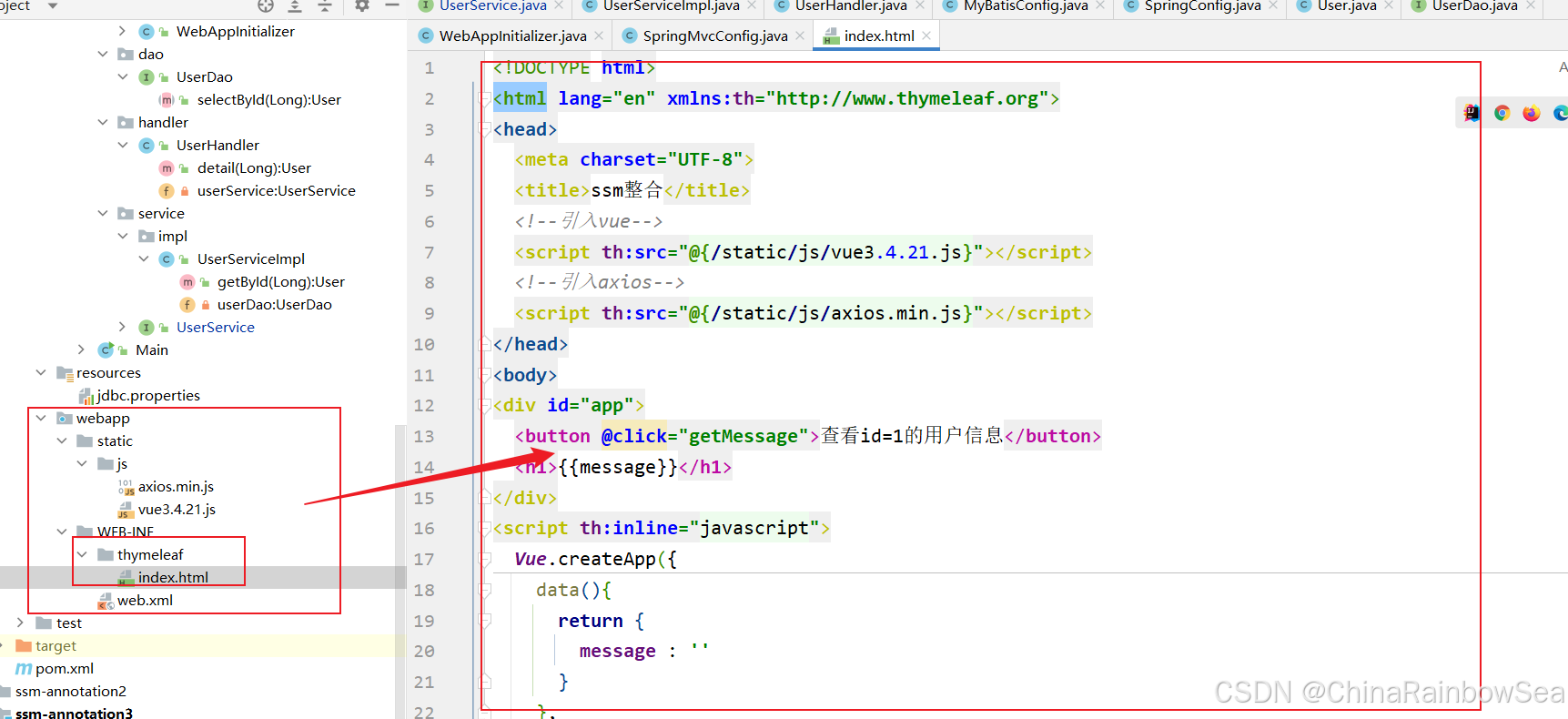This screenshot has width=1568, height=719.
Task: Close the UserService.java tab
Action: click(560, 5)
